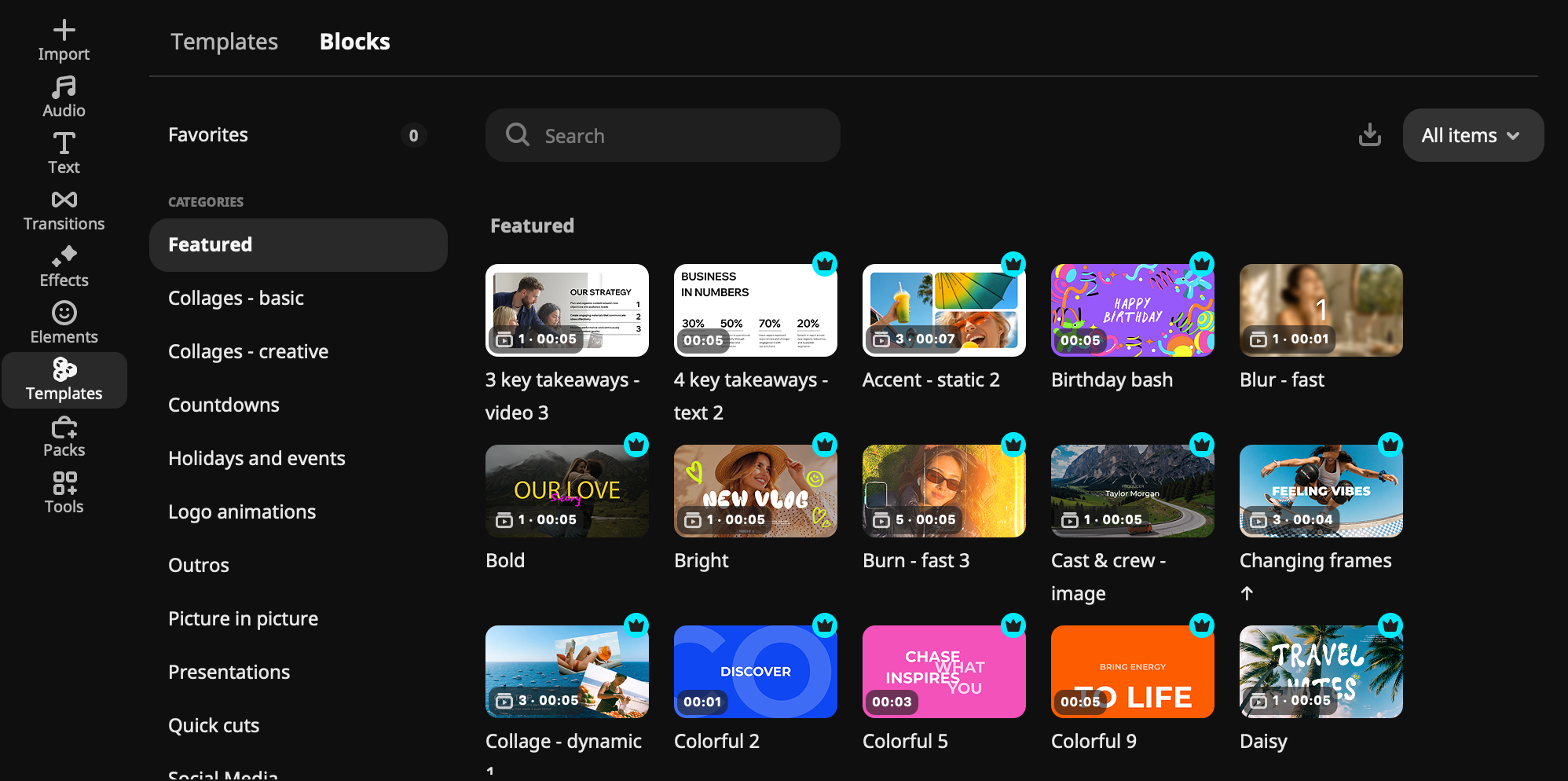Open the Effects panel
The image size is (1568, 781).
point(64,267)
